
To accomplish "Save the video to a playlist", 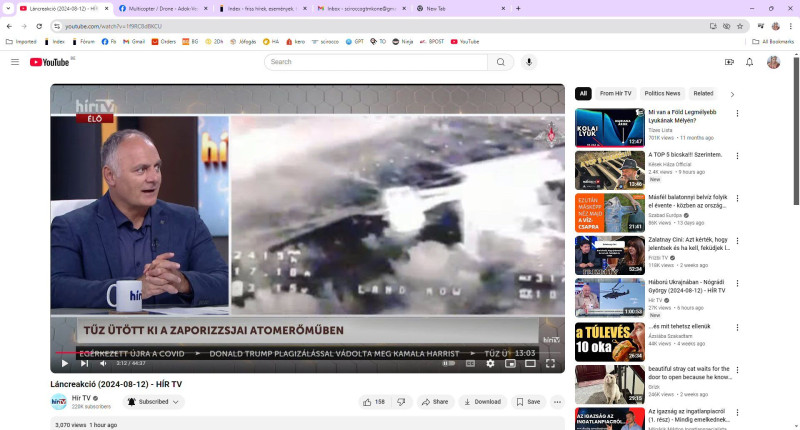I will [x=528, y=402].
